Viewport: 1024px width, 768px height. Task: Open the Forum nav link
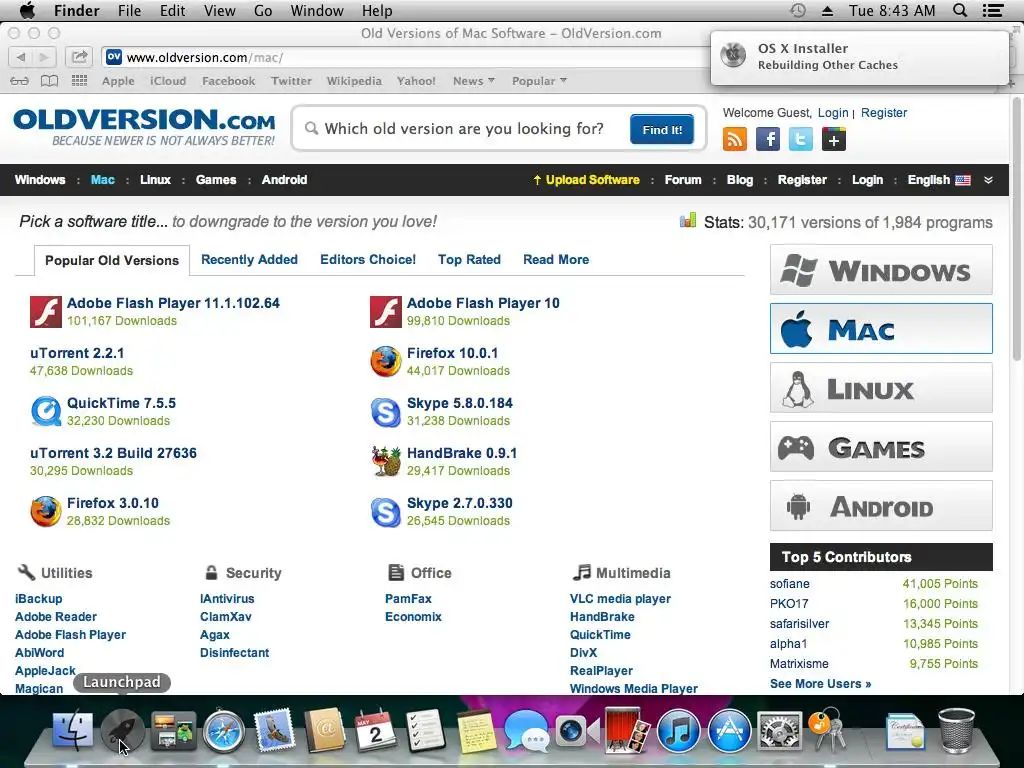coord(682,180)
